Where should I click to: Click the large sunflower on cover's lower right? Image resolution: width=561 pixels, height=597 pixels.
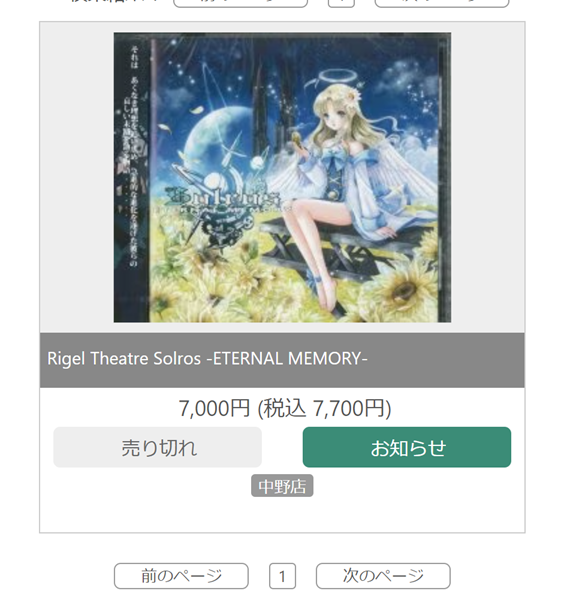(x=400, y=289)
